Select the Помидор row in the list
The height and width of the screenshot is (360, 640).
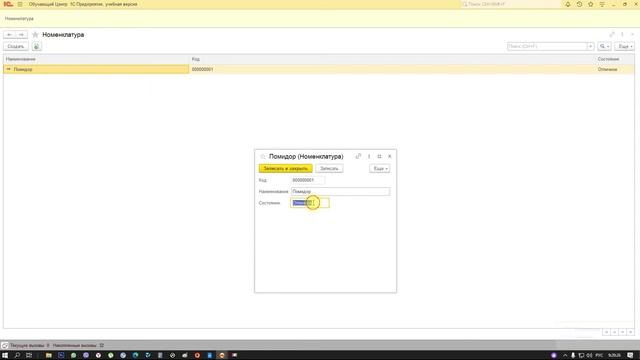point(96,69)
